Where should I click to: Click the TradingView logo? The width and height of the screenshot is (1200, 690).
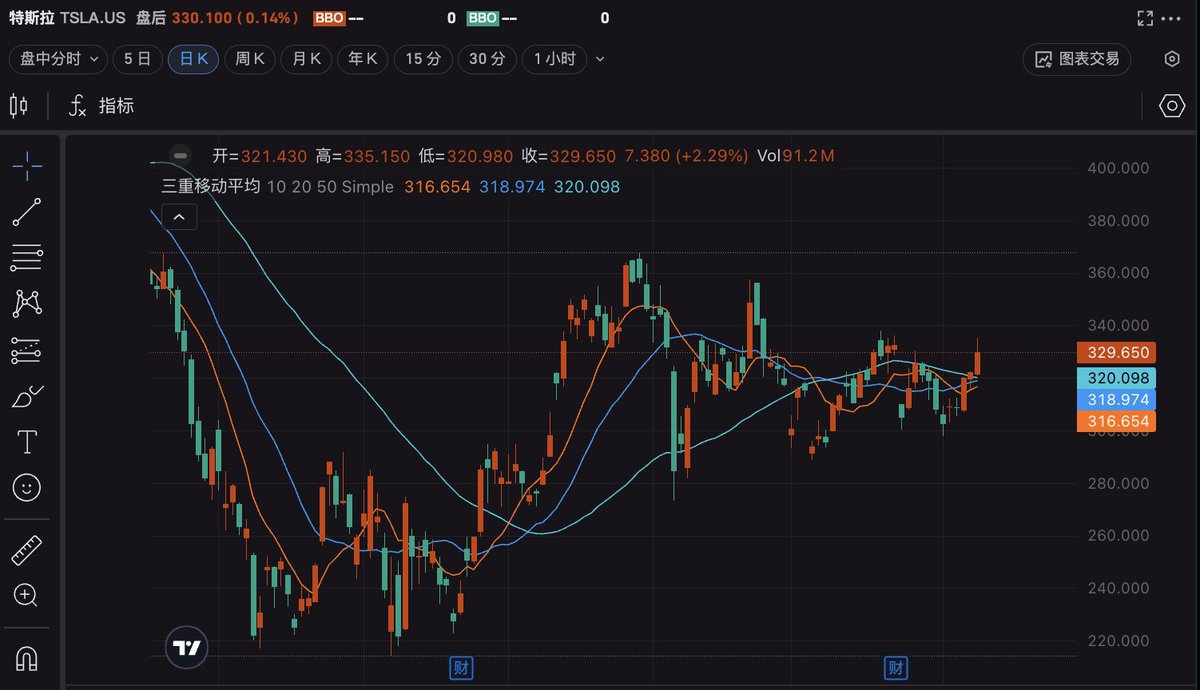[x=187, y=648]
